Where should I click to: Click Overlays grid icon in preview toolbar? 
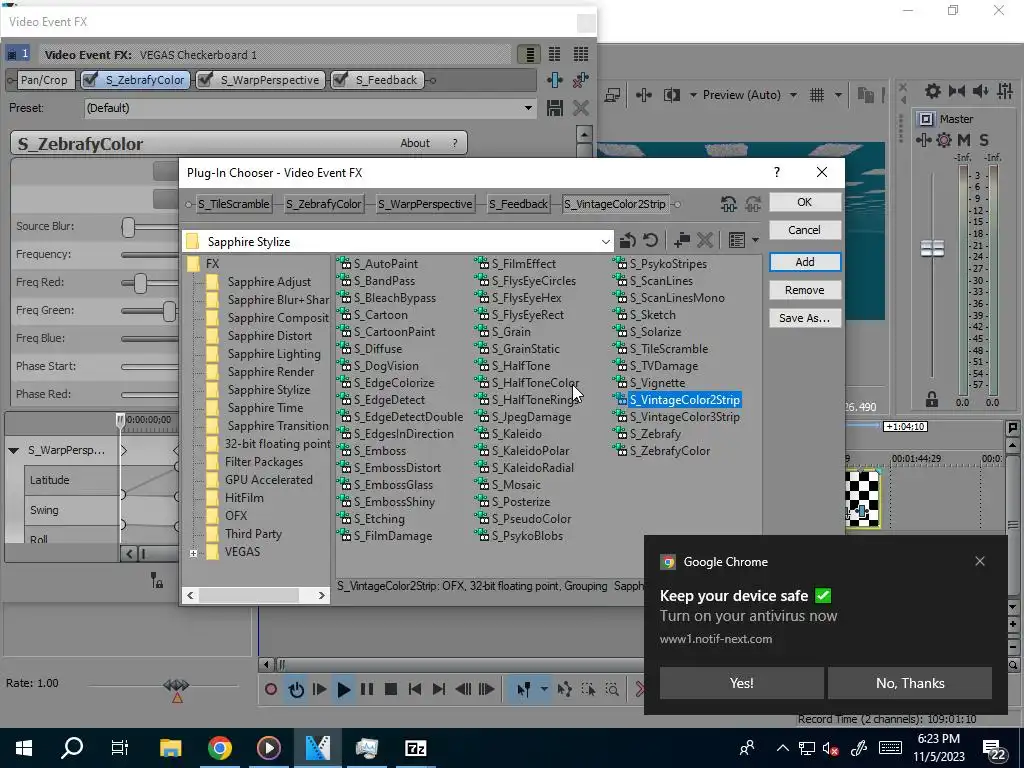point(817,95)
